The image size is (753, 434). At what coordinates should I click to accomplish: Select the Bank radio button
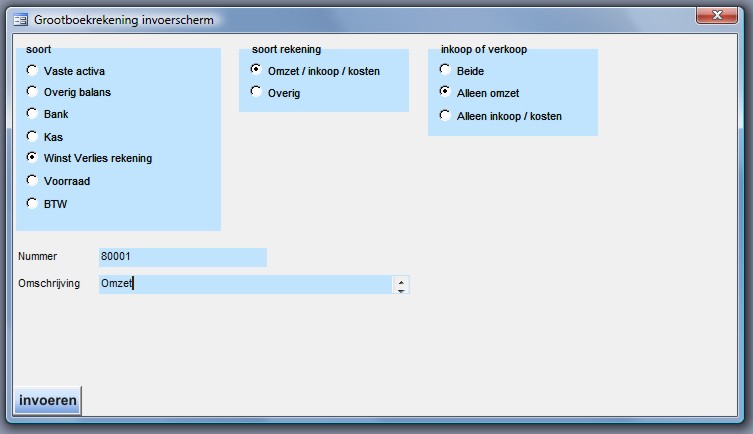coord(33,114)
